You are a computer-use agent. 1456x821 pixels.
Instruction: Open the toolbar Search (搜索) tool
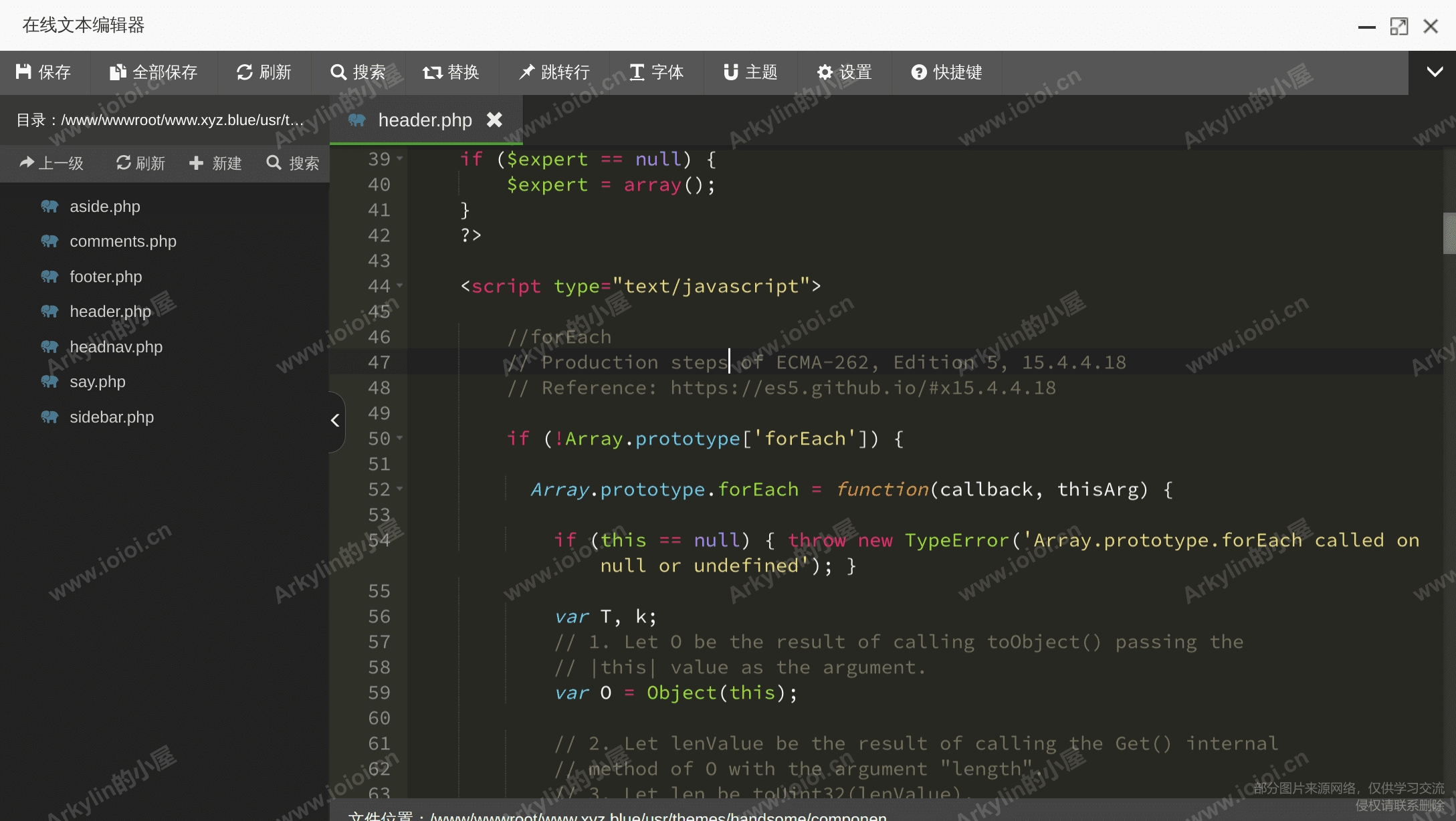358,72
